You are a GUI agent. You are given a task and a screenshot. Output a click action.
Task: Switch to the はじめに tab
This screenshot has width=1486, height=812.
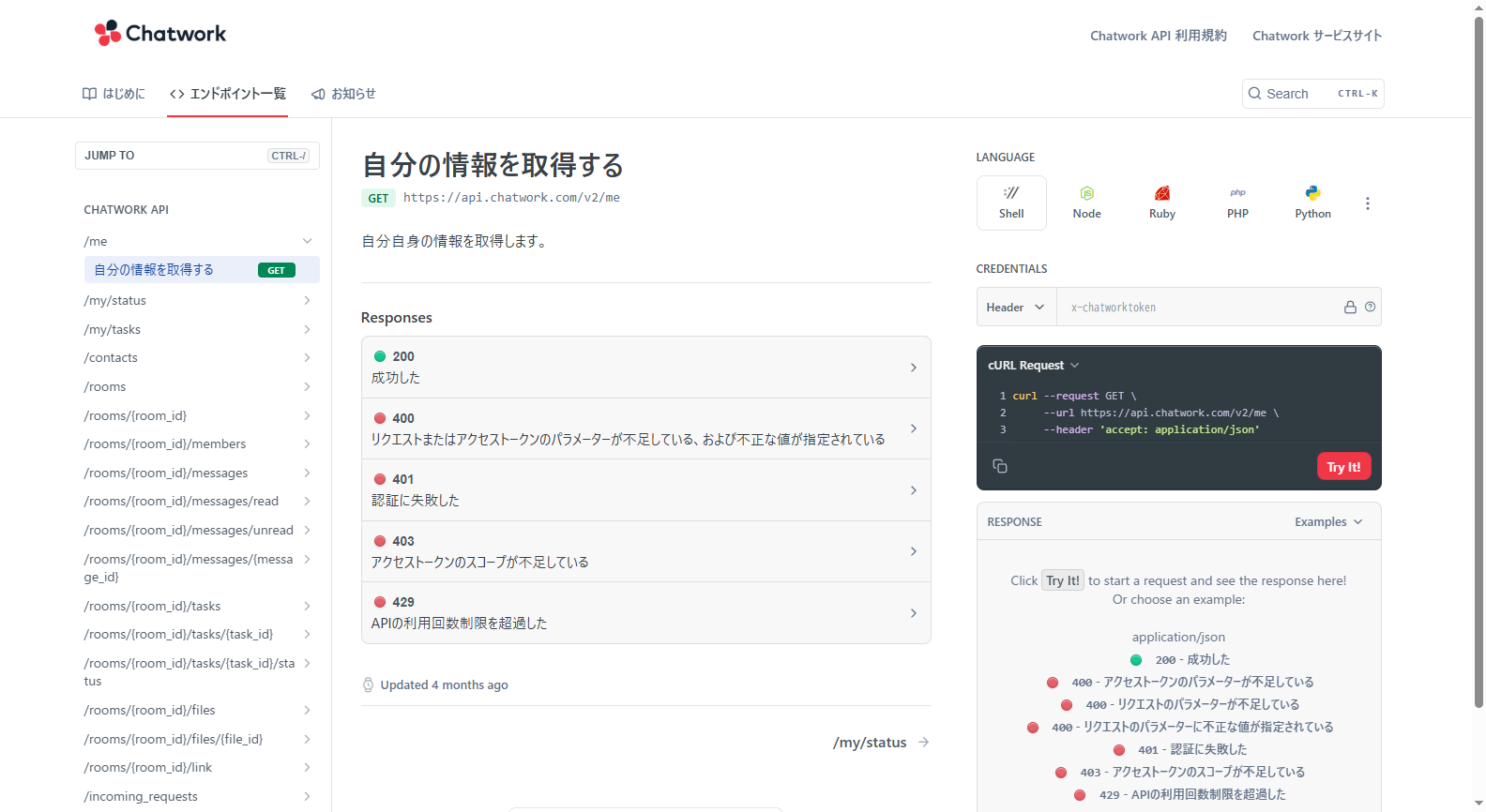pyautogui.click(x=114, y=94)
